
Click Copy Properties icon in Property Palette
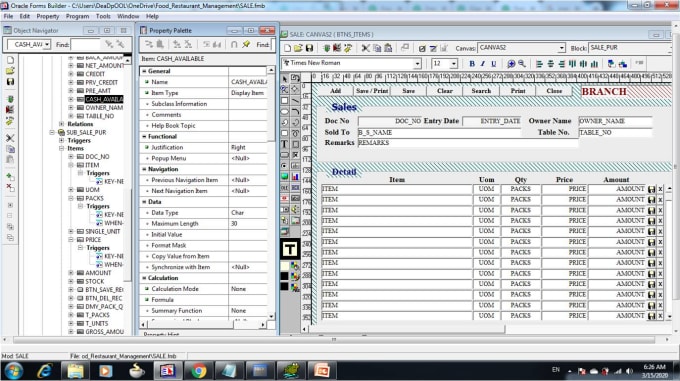tap(149, 44)
